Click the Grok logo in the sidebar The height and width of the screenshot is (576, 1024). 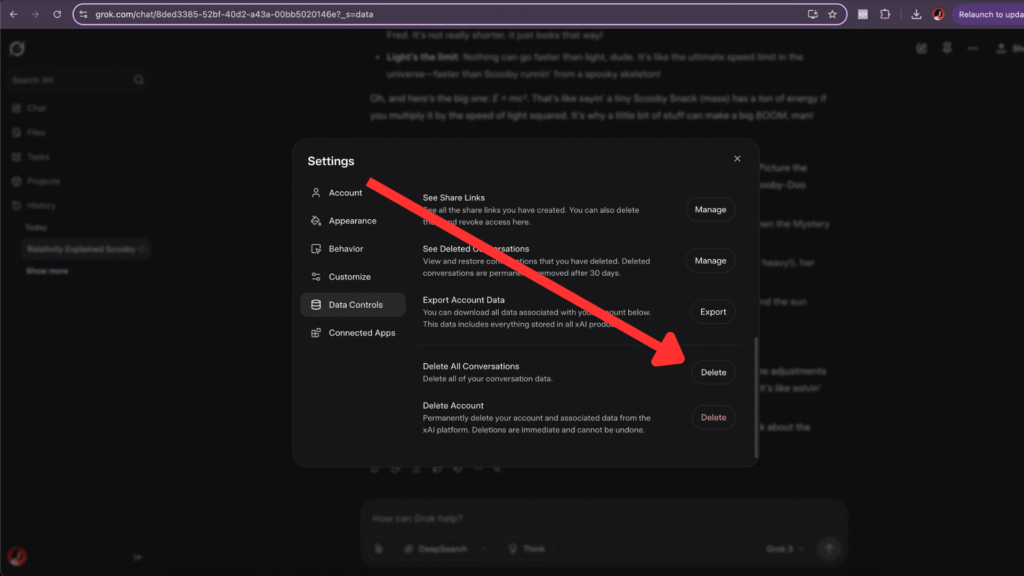pos(17,49)
